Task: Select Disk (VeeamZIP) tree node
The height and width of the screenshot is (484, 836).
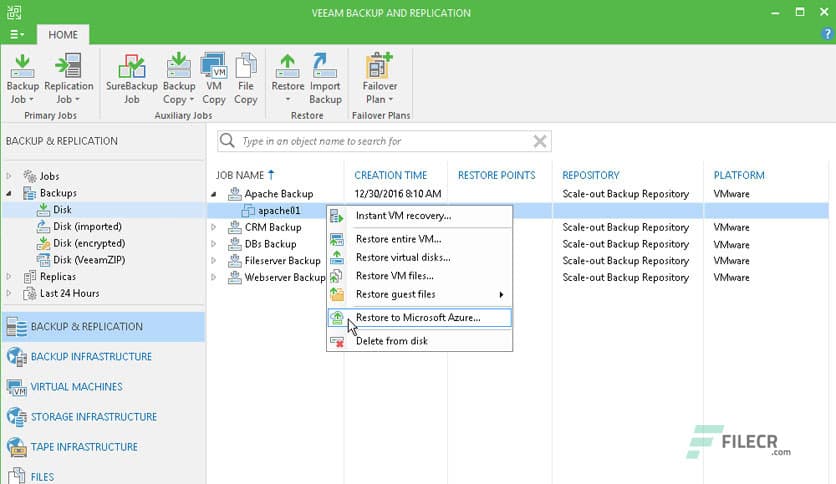Action: (89, 260)
